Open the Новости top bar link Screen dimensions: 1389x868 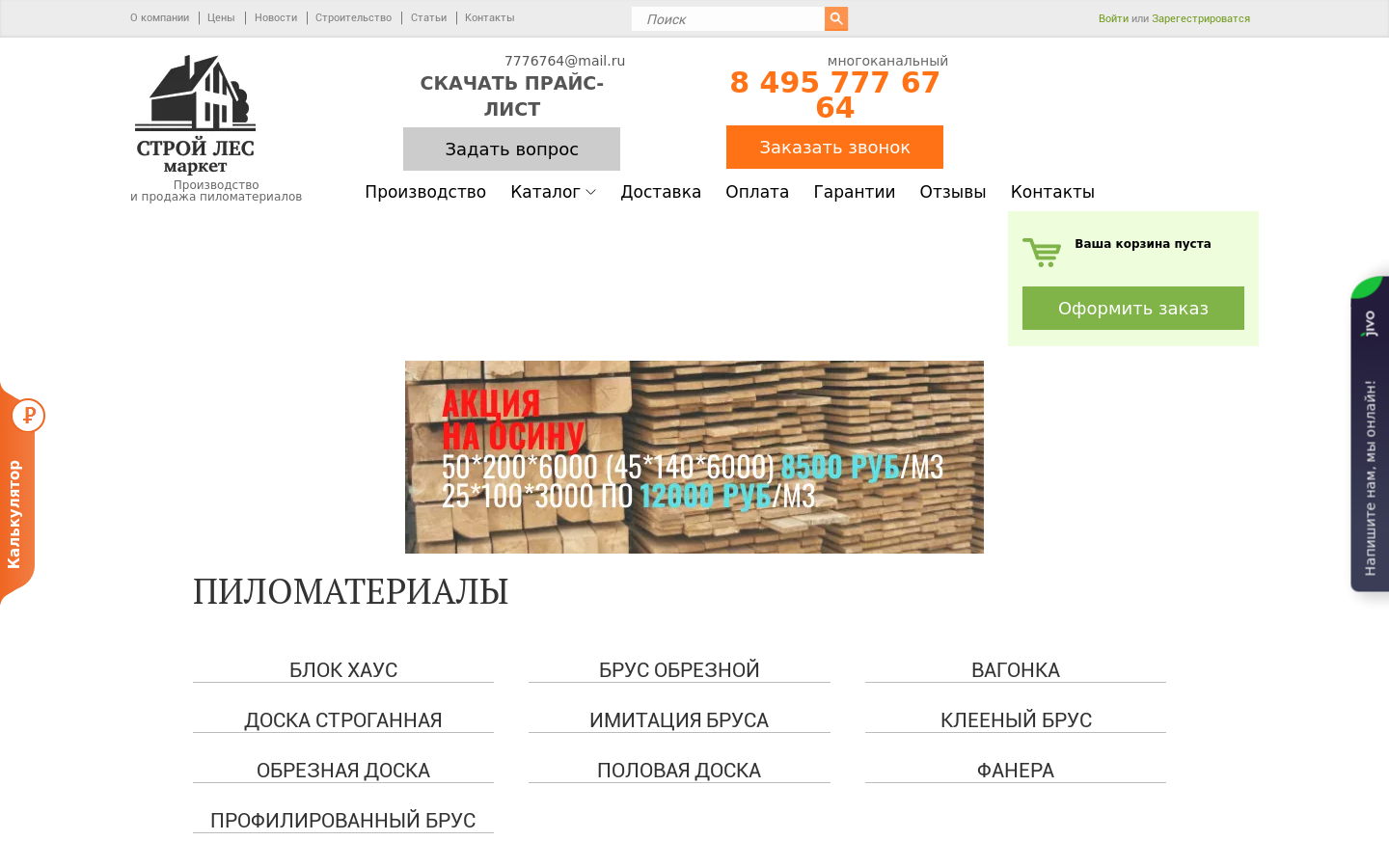276,17
